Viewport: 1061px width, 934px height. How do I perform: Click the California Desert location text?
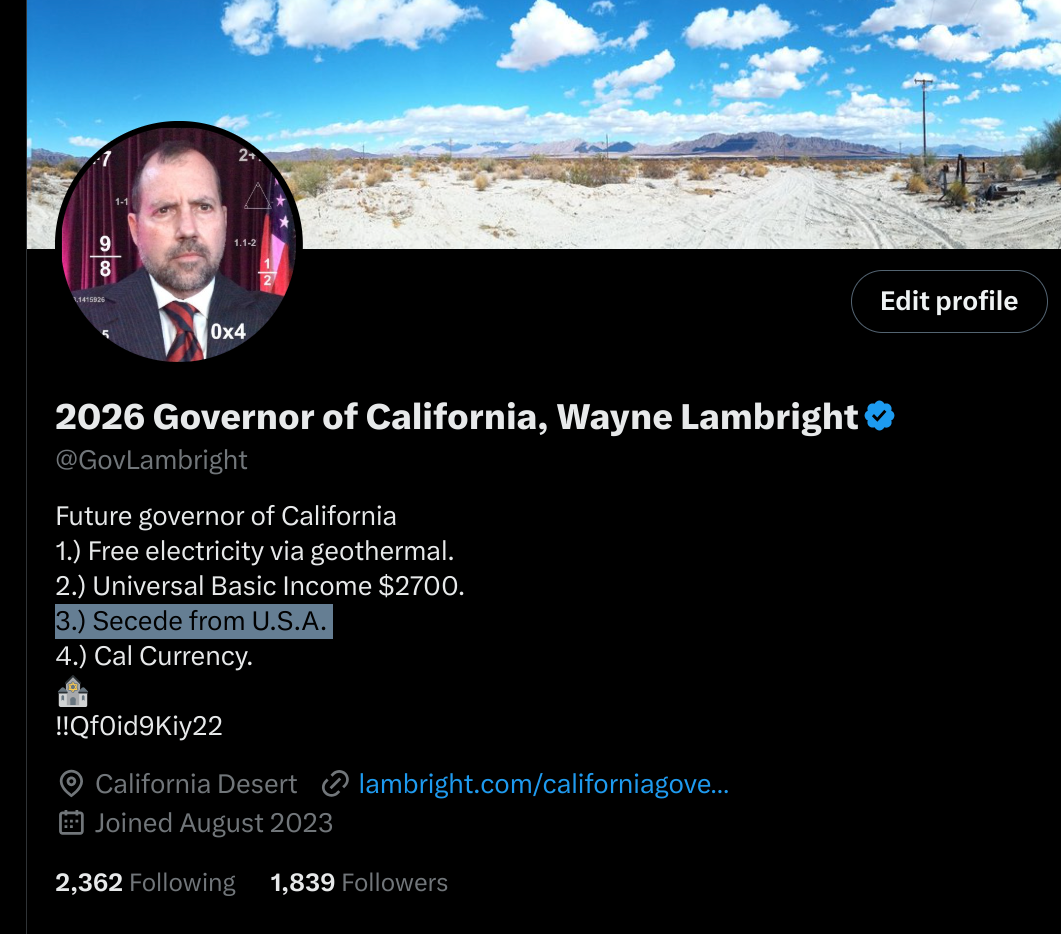click(196, 784)
